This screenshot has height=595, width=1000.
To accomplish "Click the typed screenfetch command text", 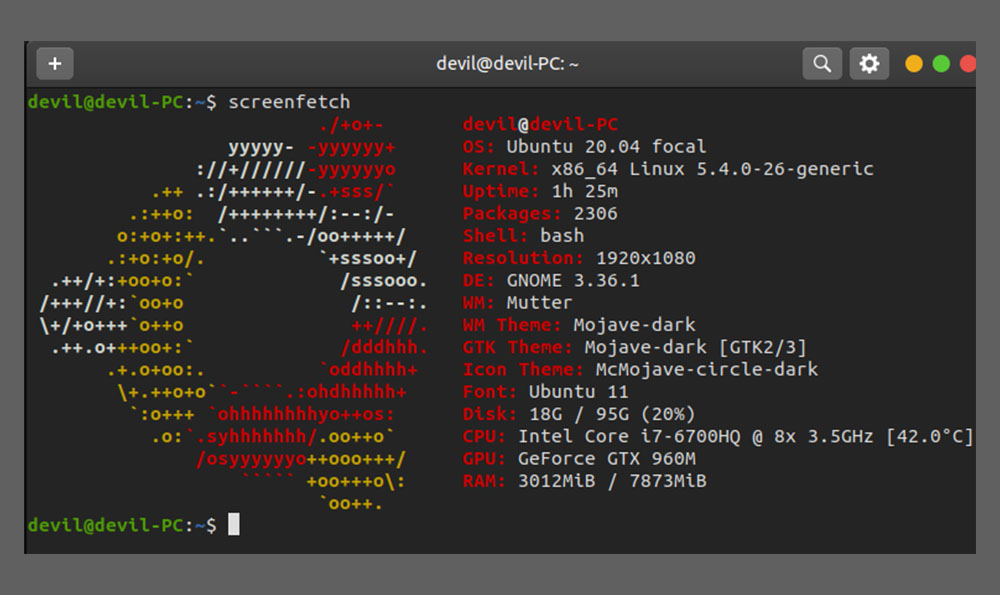I will click(289, 102).
